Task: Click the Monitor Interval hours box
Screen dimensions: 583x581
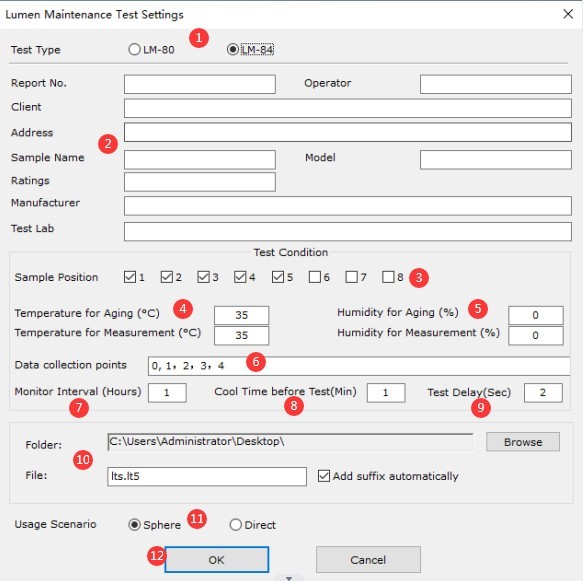Action: [167, 393]
